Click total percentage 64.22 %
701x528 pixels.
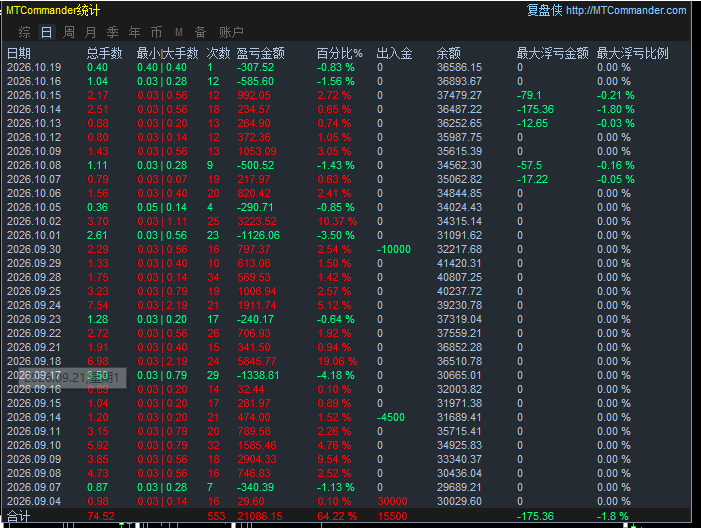point(337,516)
